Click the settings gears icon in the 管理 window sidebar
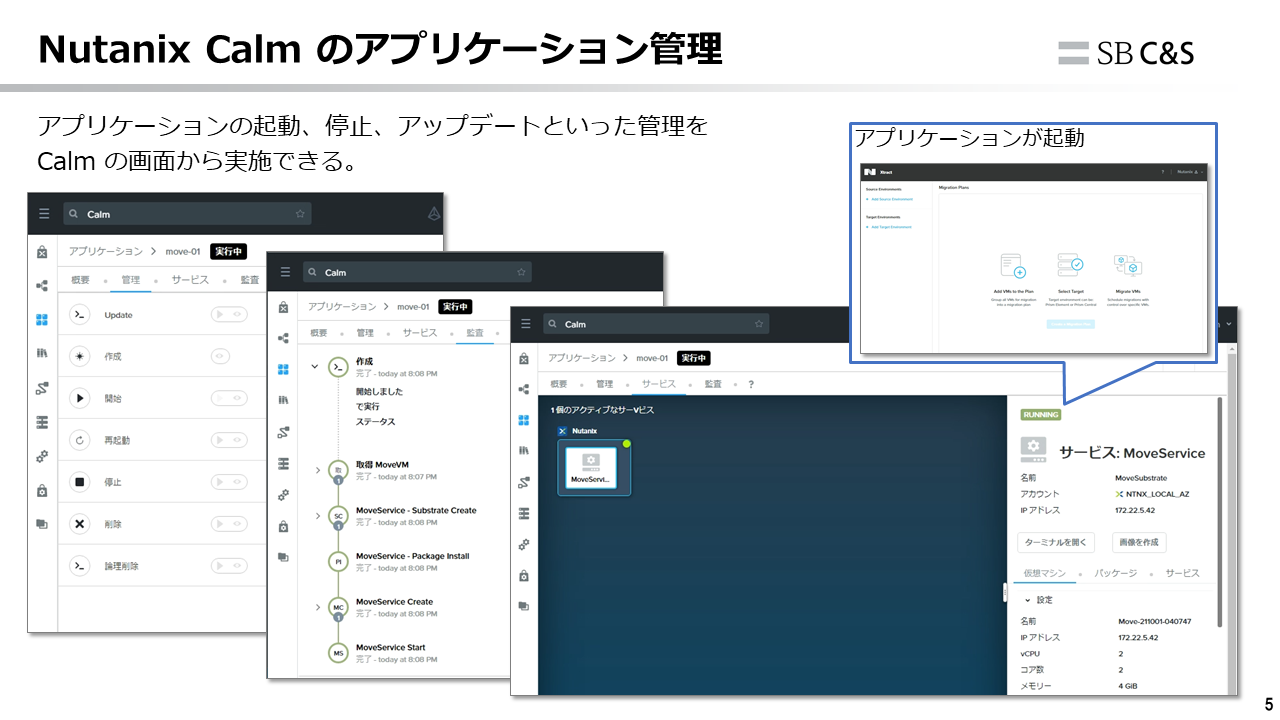Viewport: 1280px width, 720px height. click(42, 456)
